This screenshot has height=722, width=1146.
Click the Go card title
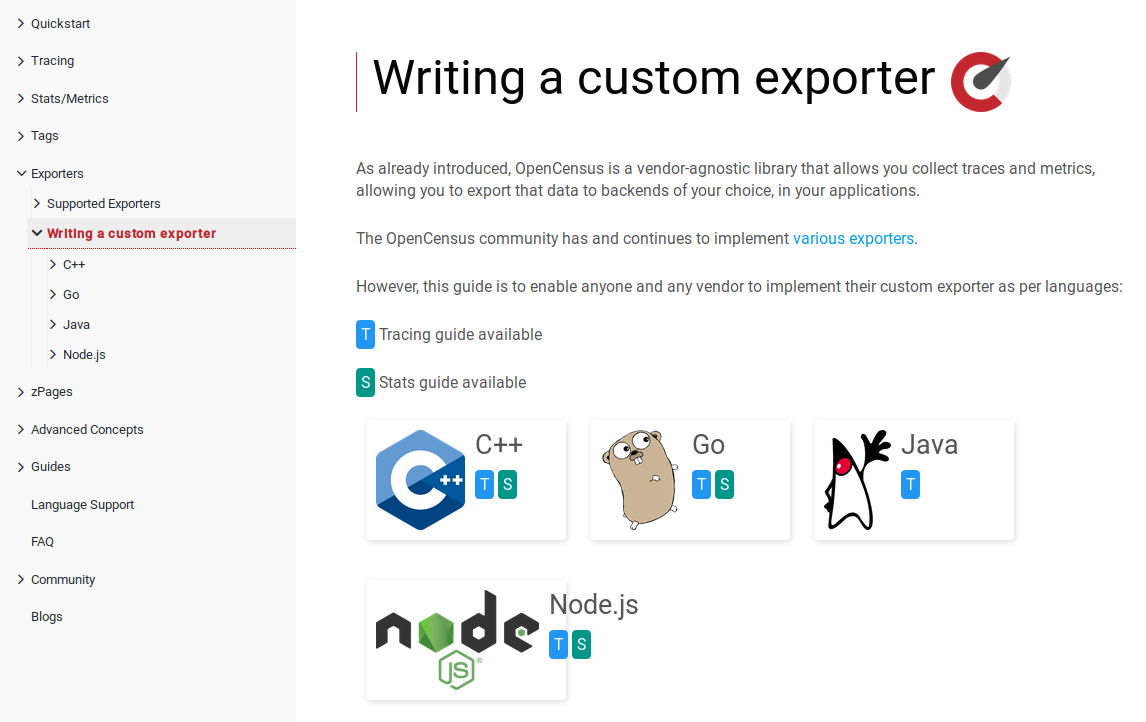pos(708,444)
